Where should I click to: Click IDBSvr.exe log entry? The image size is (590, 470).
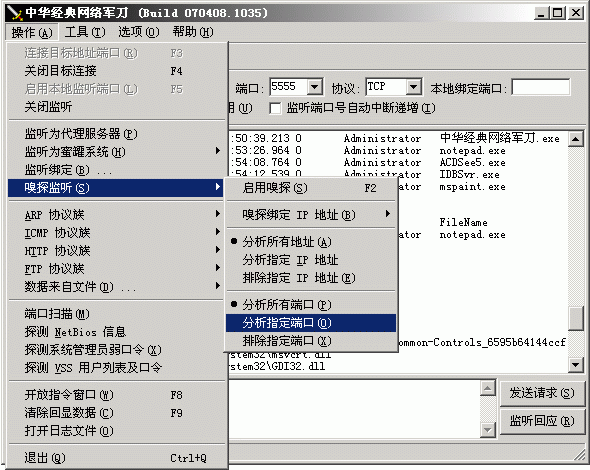pos(470,175)
